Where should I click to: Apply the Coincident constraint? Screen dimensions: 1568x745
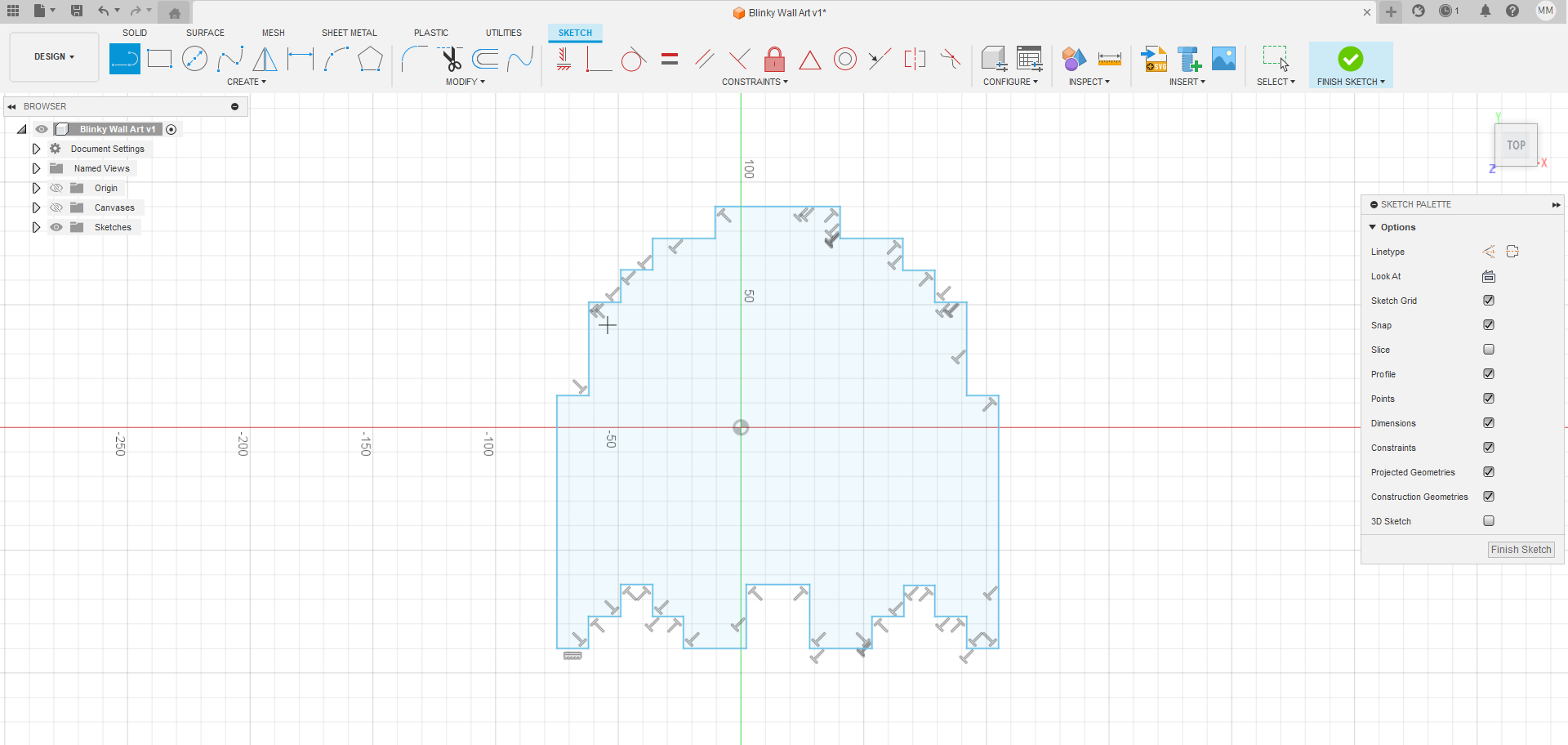point(599,59)
